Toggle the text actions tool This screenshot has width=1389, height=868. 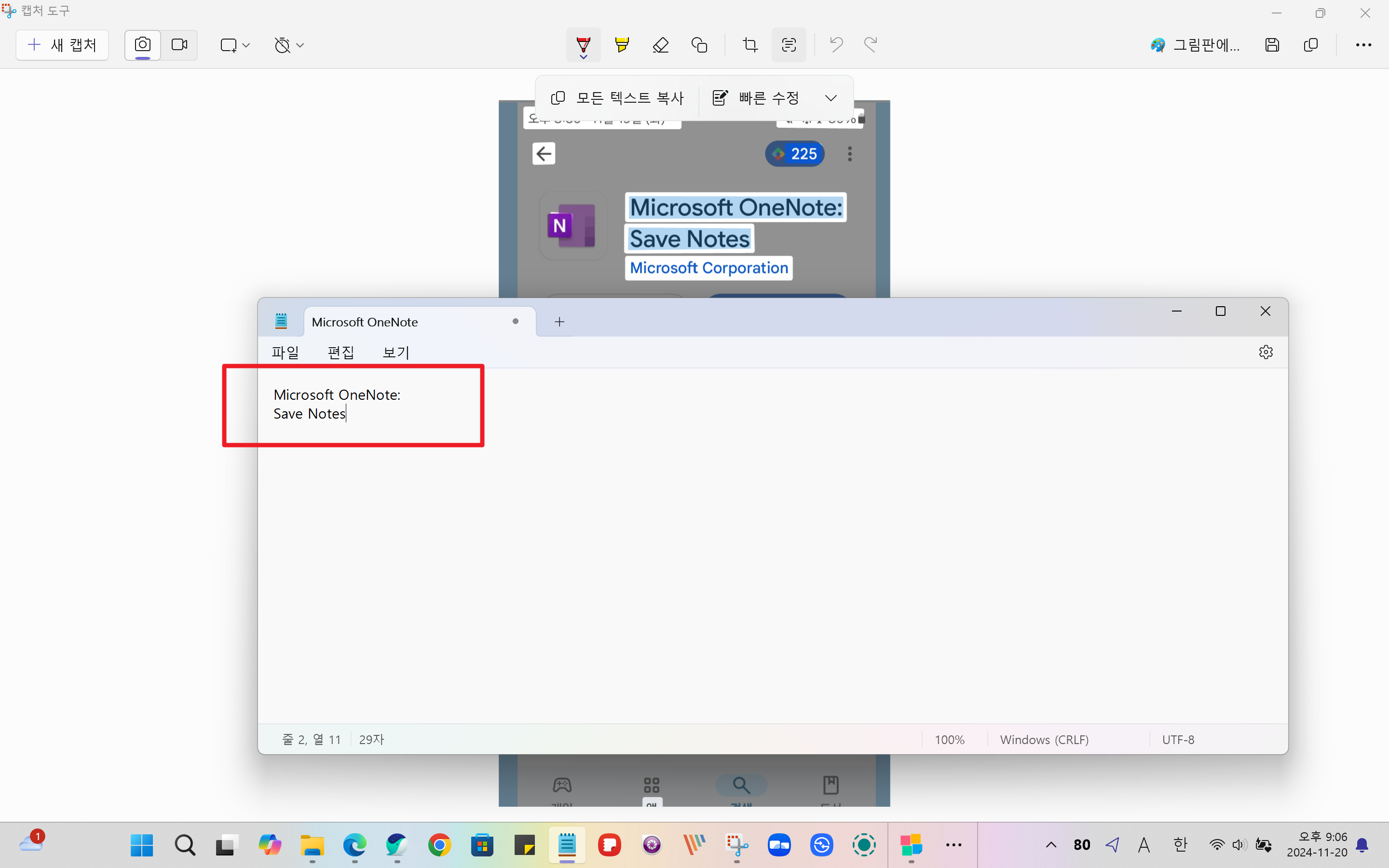[x=789, y=45]
